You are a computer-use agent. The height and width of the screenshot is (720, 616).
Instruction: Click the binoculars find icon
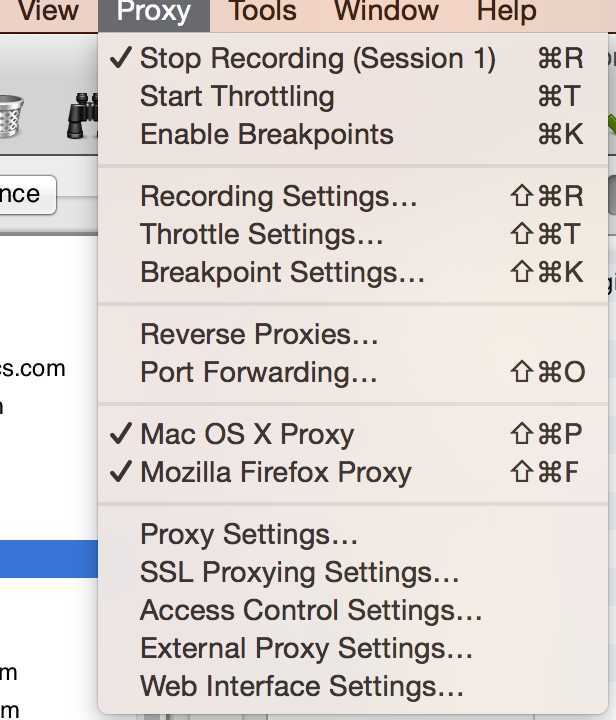(x=83, y=116)
